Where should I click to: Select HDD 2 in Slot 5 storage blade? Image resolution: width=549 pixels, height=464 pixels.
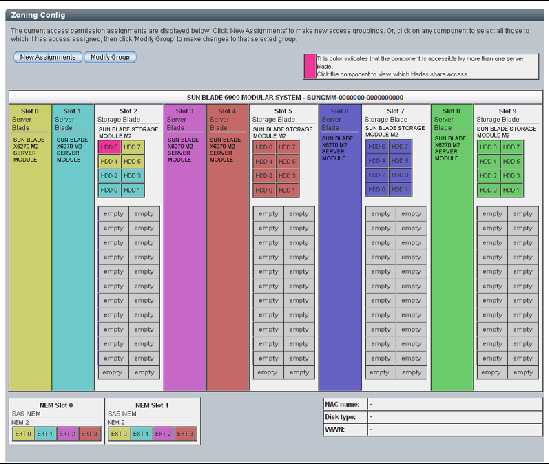point(264,176)
